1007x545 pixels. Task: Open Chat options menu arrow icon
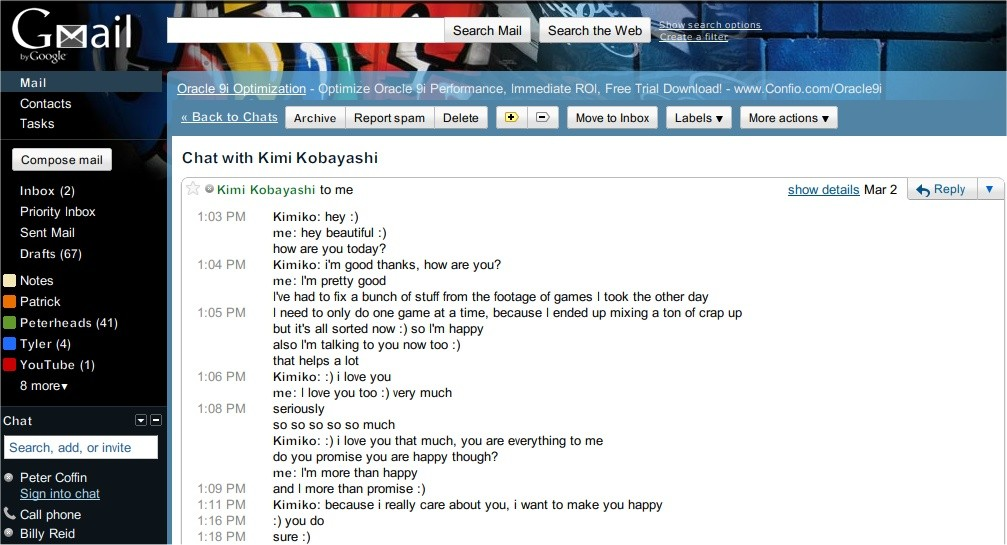141,420
